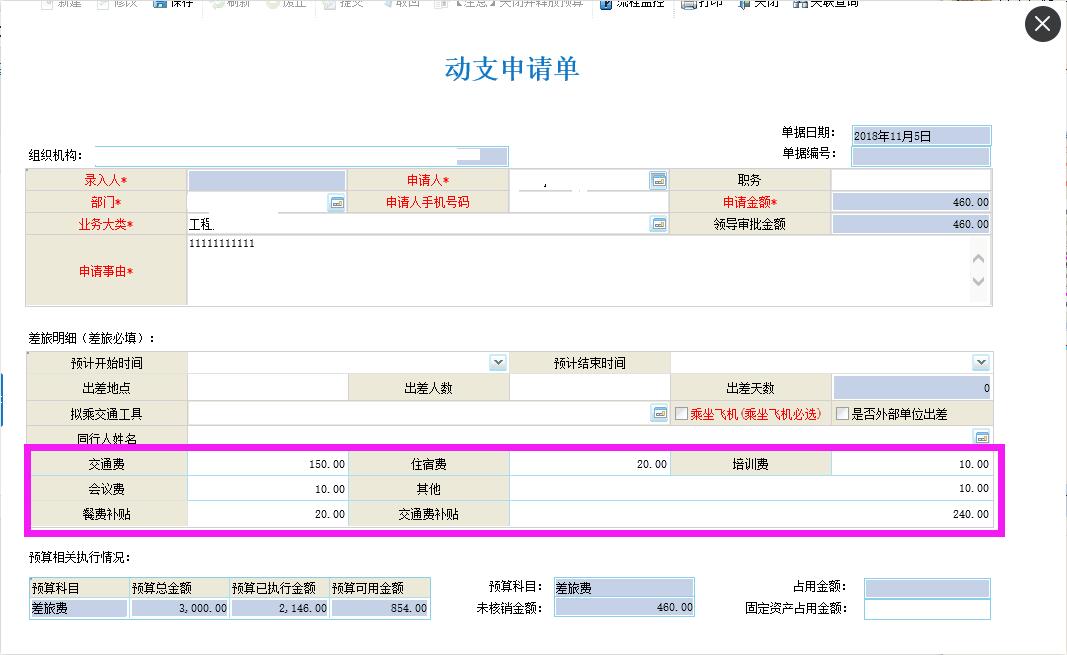
Task: Click into the 申请事由 text area
Action: pyautogui.click(x=575, y=270)
